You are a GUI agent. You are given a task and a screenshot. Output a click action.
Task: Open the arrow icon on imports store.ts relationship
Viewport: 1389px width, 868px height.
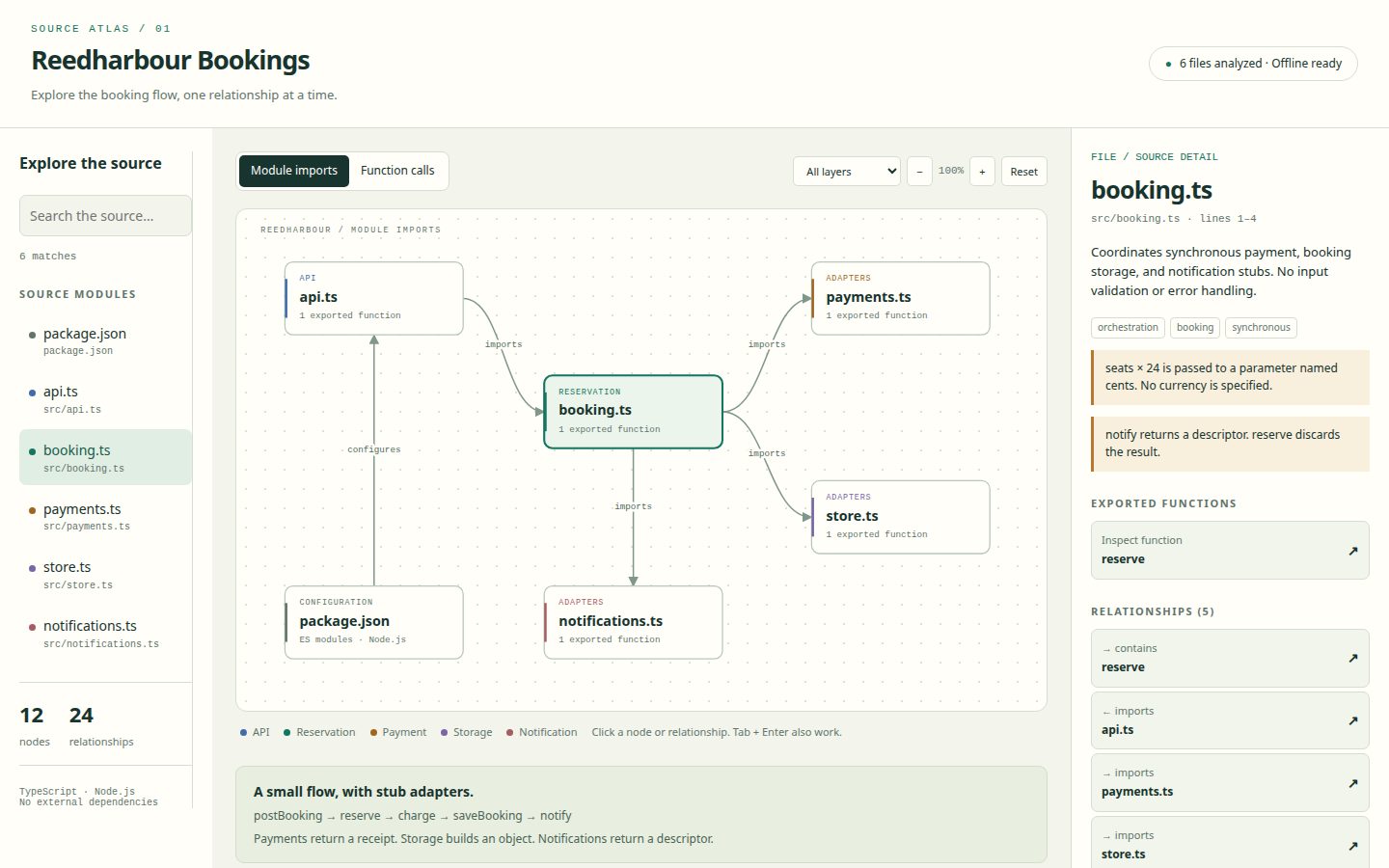click(x=1352, y=846)
